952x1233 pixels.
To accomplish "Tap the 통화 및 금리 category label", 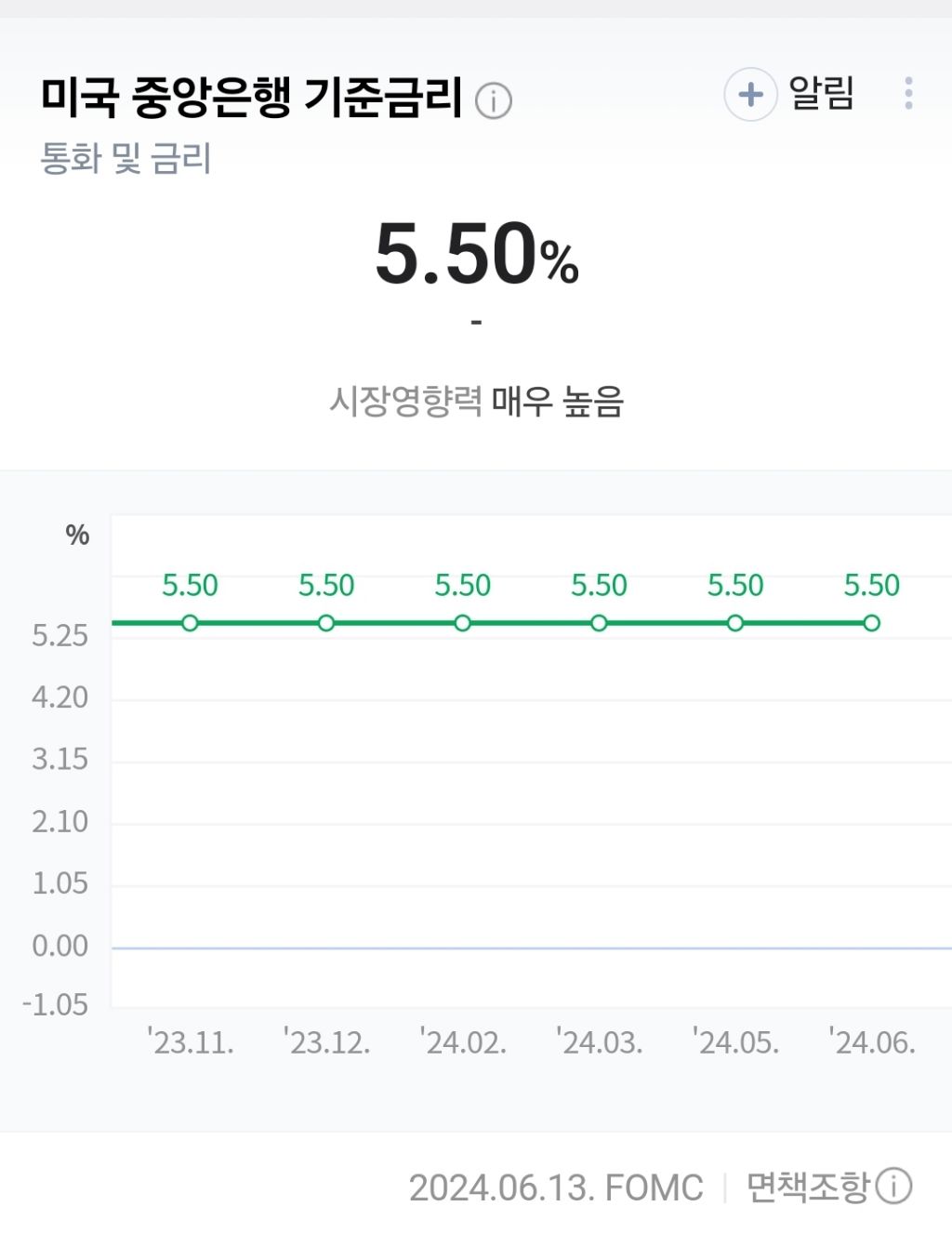I will [126, 159].
